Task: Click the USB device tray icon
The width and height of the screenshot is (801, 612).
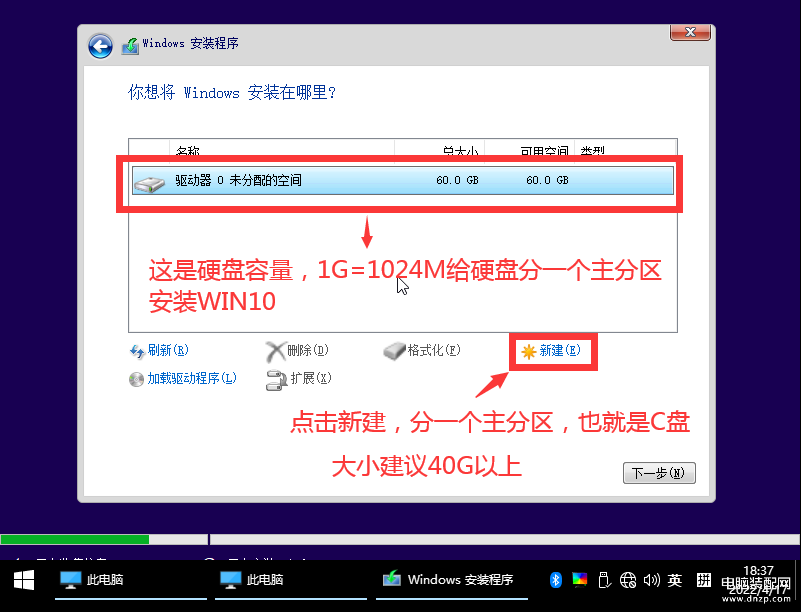Action: click(603, 580)
